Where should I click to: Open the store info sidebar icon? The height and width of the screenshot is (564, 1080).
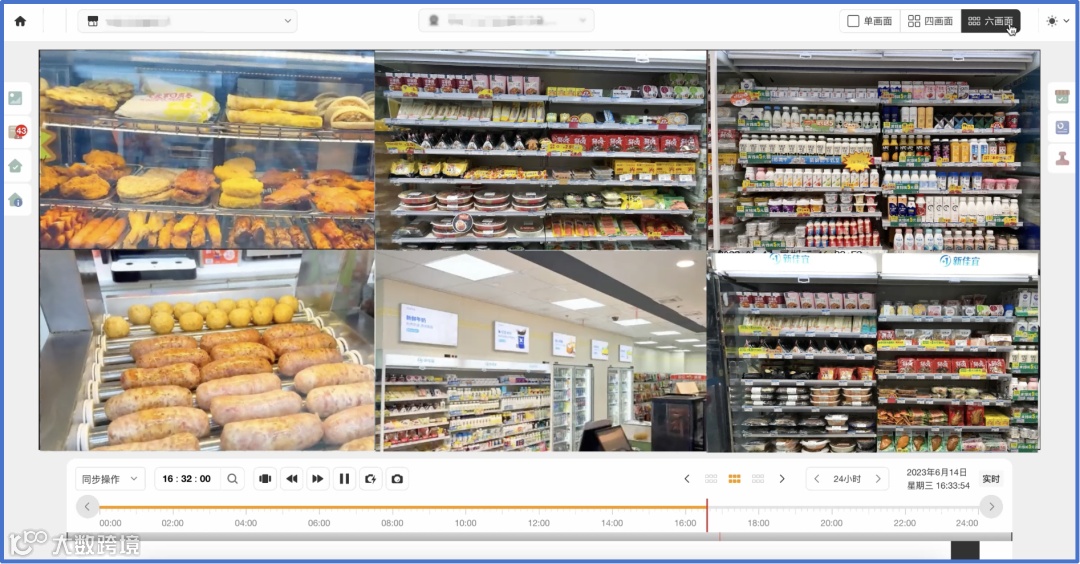pos(15,200)
